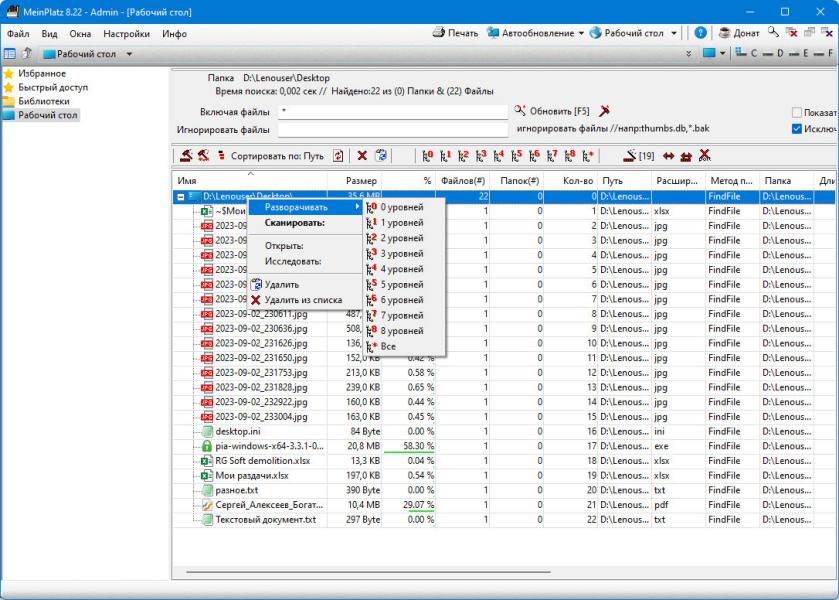Click the [19] cleanup toolbar icon
Image resolution: width=839 pixels, height=600 pixels.
[x=638, y=156]
